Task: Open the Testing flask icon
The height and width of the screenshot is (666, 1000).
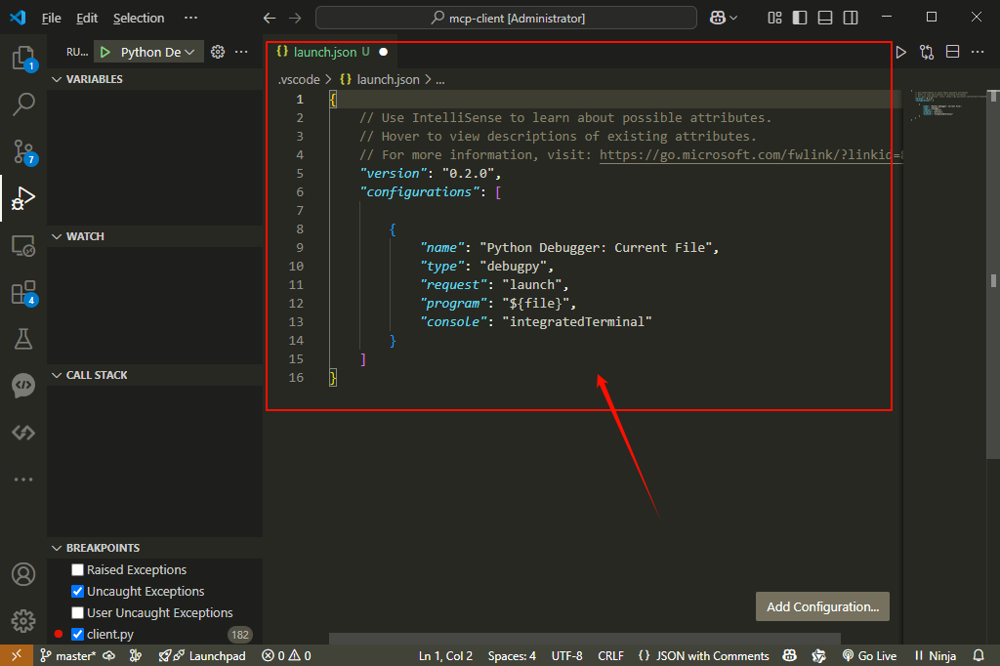Action: tap(23, 339)
